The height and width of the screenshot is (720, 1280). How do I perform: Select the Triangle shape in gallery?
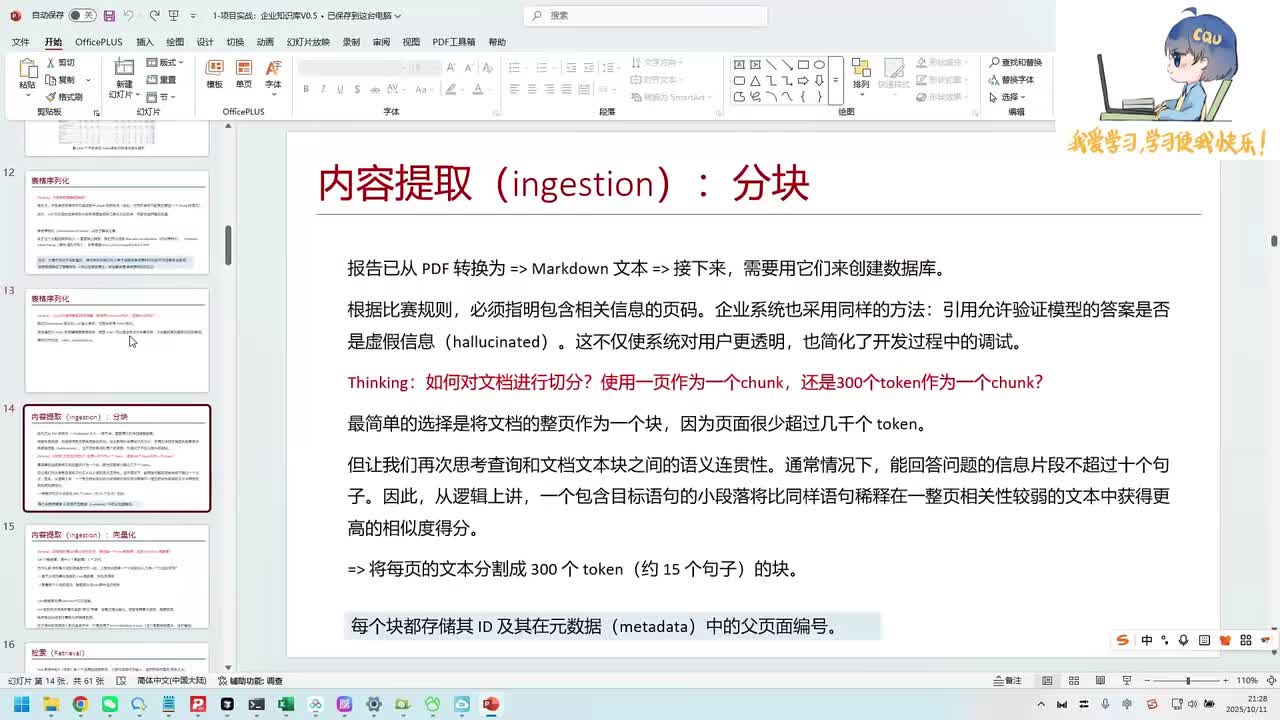pos(755,80)
